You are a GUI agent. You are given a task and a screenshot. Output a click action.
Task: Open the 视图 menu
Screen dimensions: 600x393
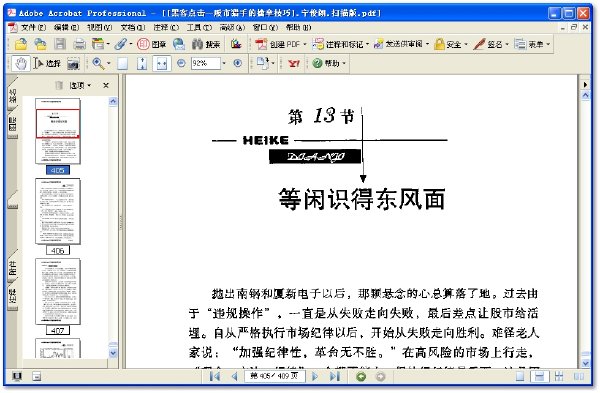99,28
